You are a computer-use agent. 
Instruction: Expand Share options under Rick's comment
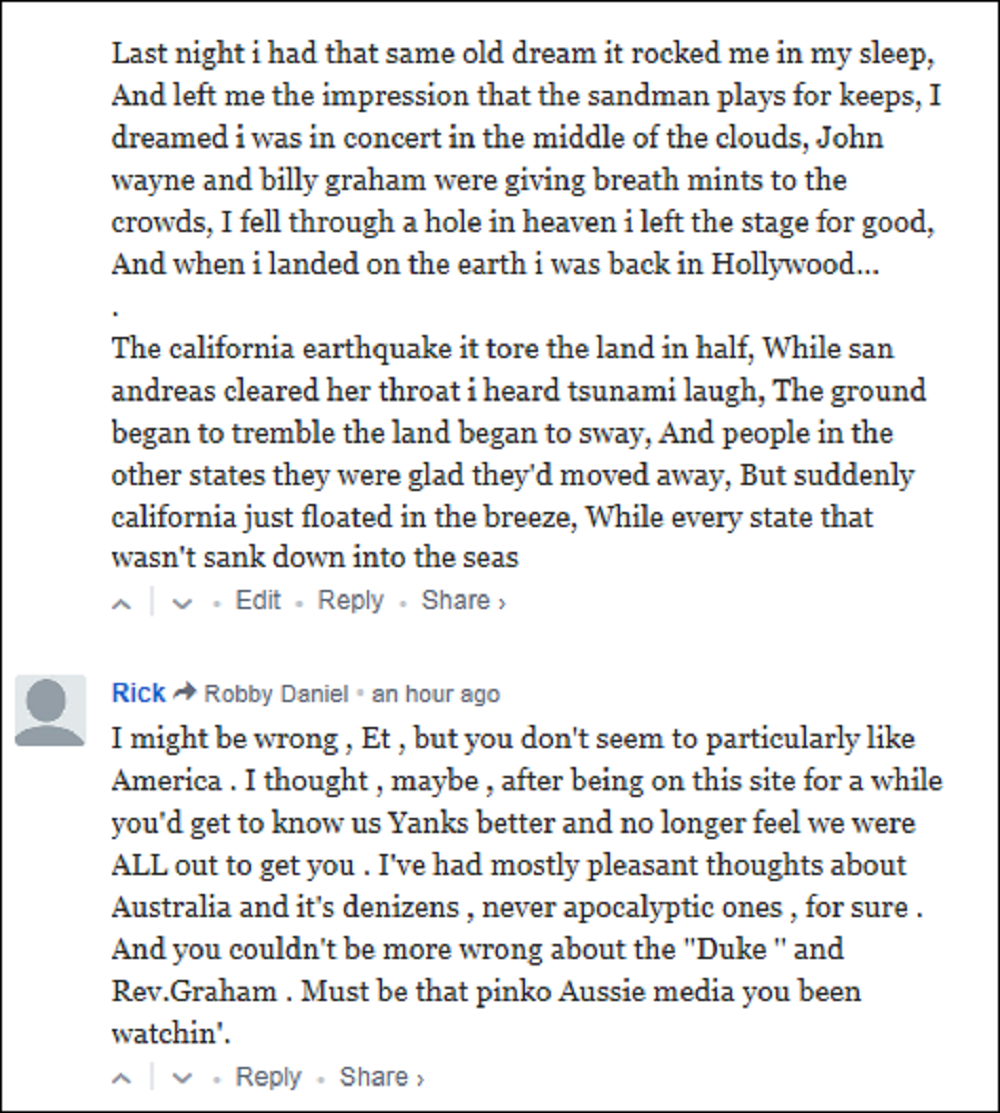[x=381, y=1077]
